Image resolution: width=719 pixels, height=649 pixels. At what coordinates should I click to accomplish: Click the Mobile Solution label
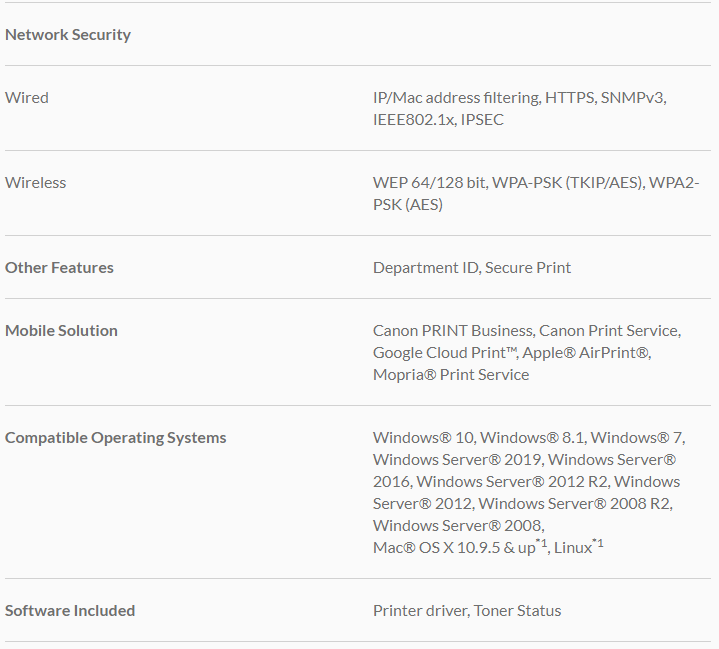(61, 331)
